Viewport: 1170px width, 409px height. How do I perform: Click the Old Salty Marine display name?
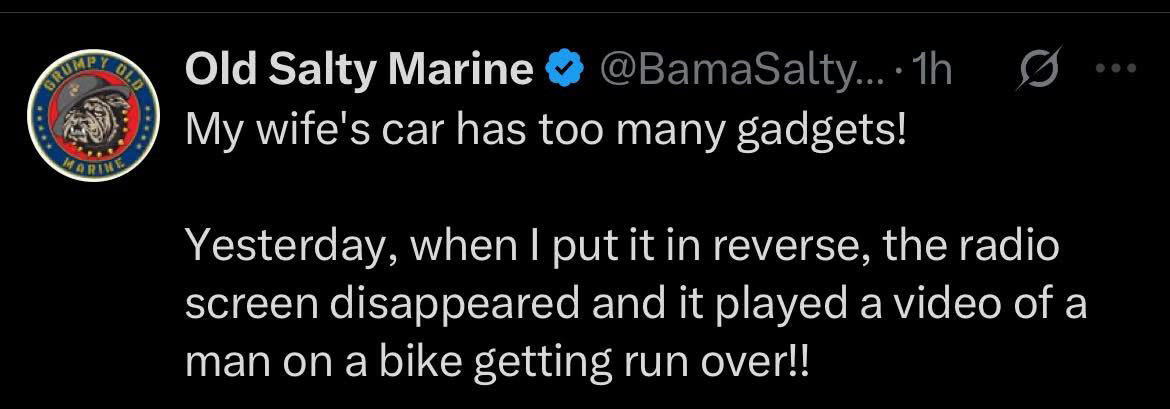360,70
